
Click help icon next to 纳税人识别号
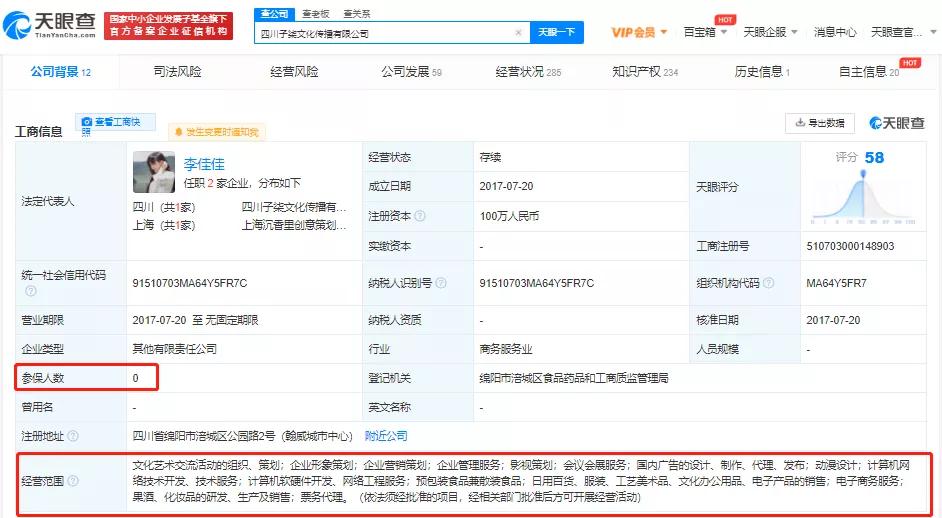coord(440,282)
